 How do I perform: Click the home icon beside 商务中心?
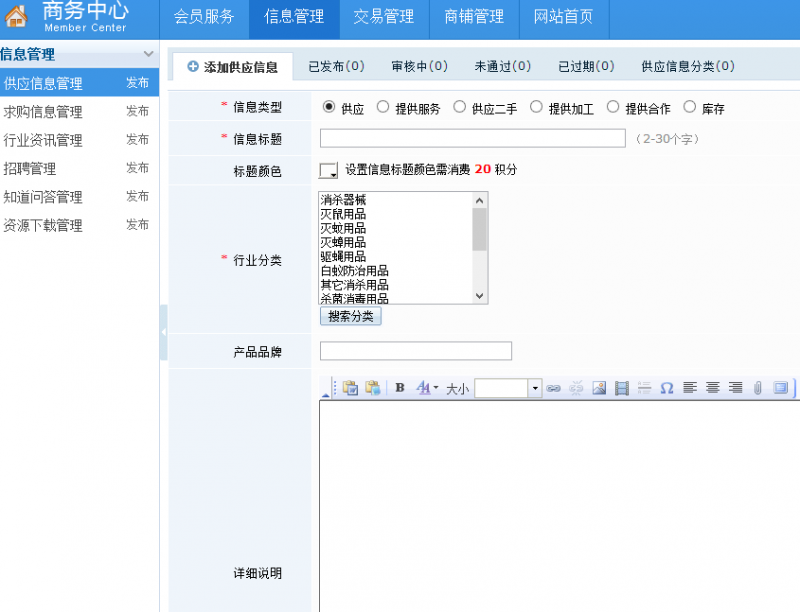(17, 17)
